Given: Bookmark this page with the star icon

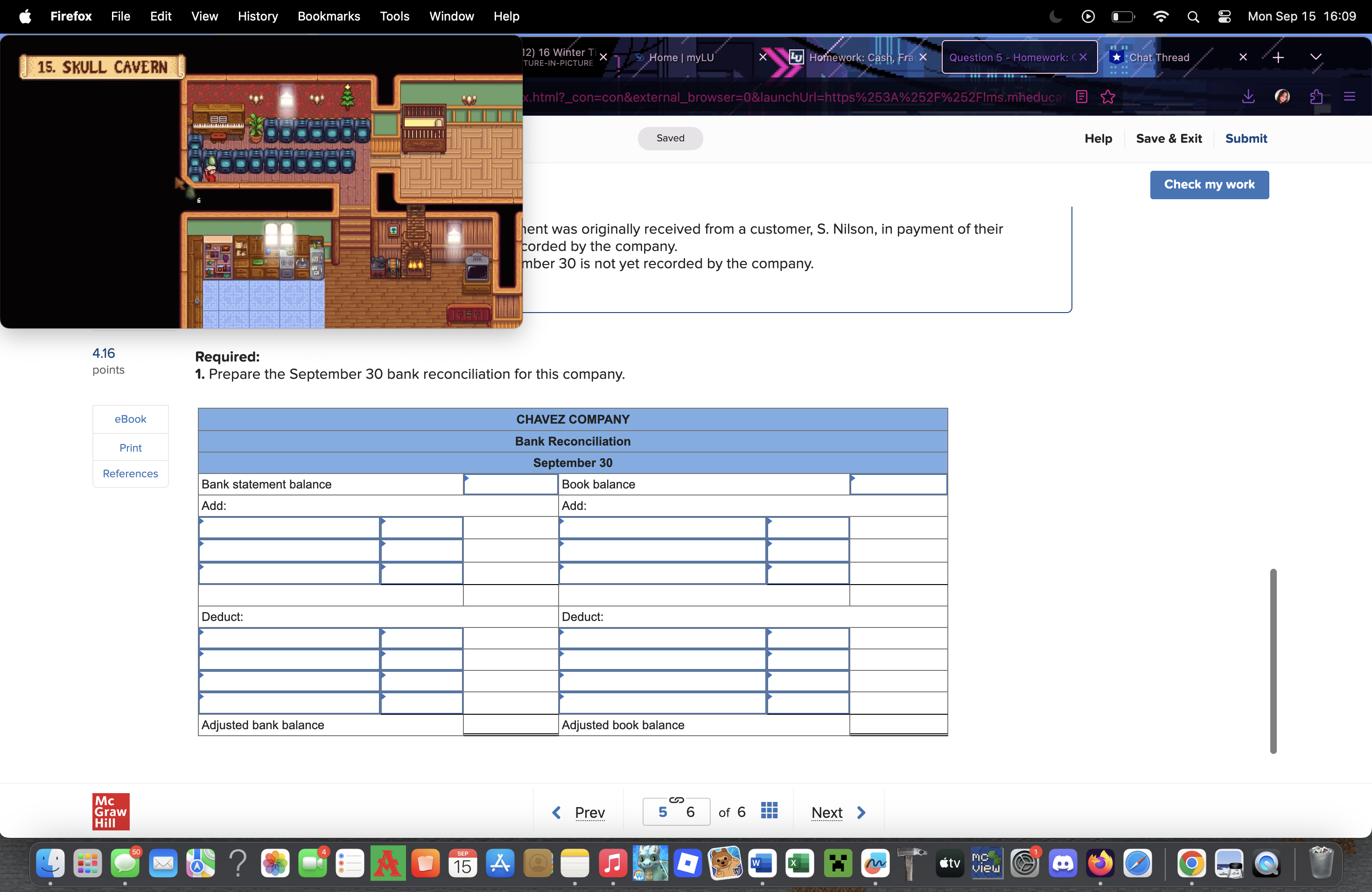Looking at the screenshot, I should tap(1107, 97).
